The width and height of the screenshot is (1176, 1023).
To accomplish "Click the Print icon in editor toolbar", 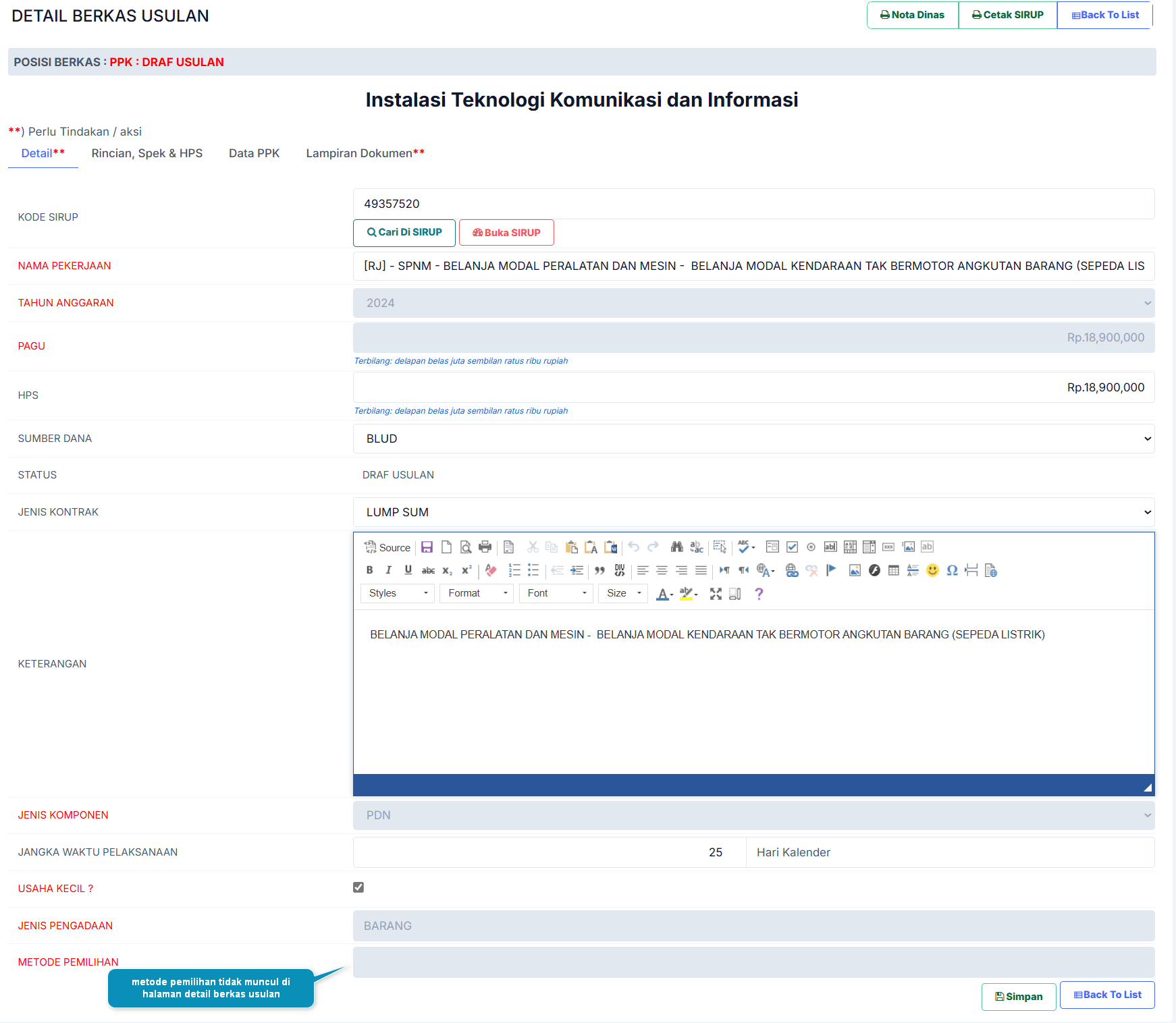I will tap(485, 547).
